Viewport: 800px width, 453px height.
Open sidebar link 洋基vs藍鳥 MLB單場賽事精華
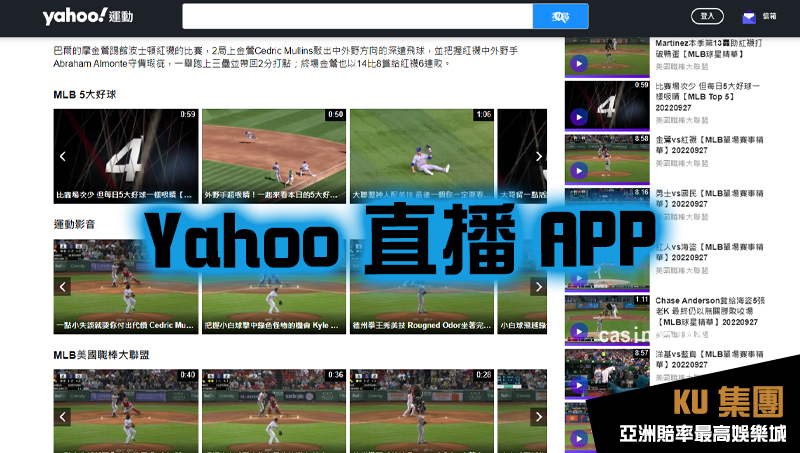pos(709,359)
